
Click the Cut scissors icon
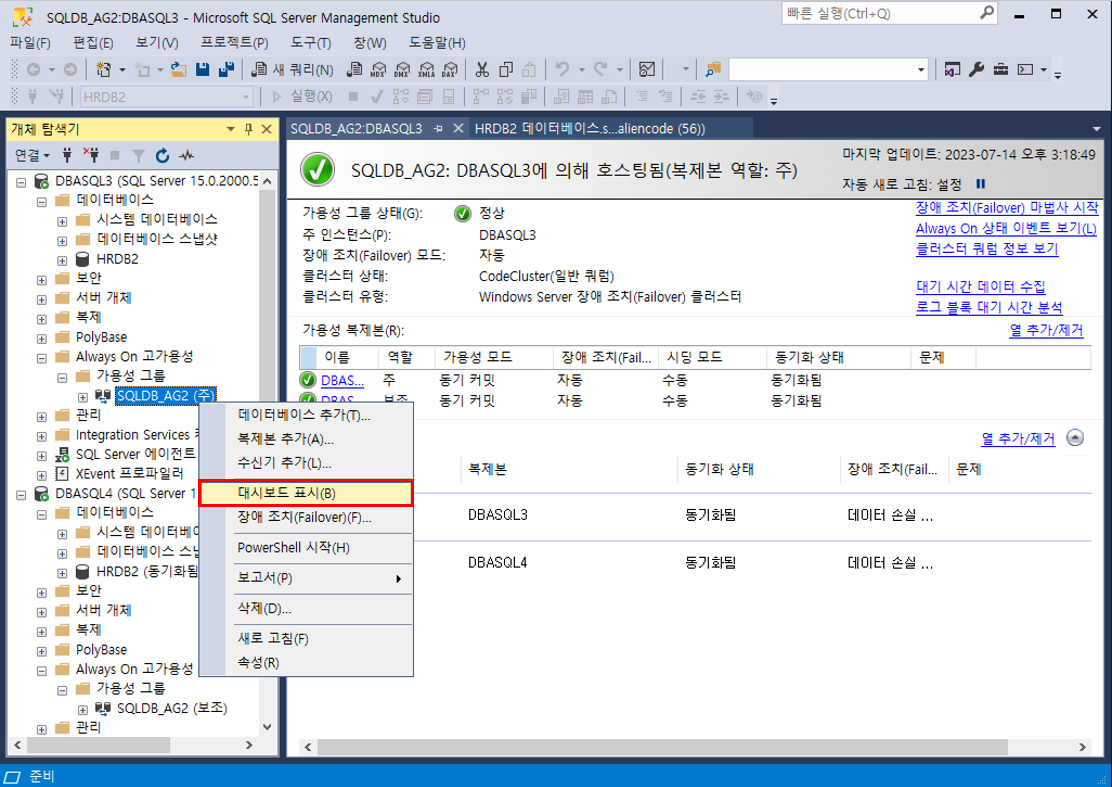pos(482,69)
